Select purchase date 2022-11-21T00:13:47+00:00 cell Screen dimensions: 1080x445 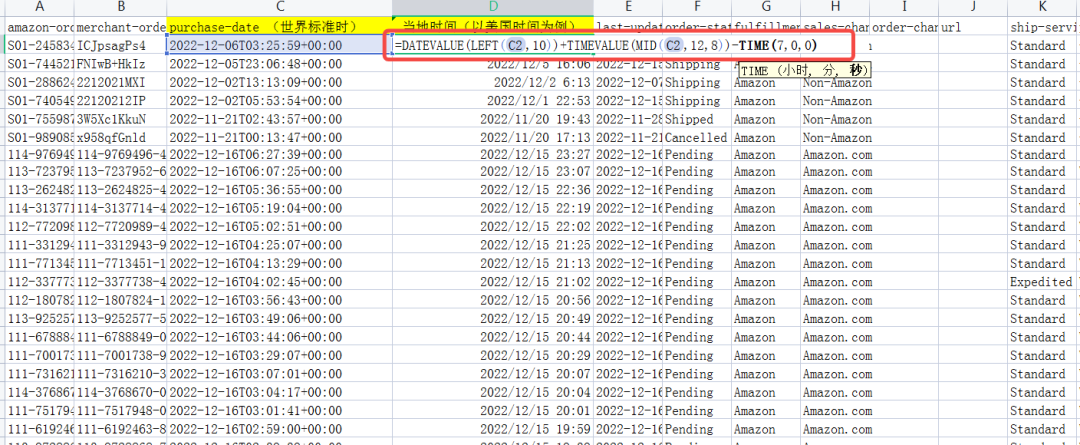point(279,137)
